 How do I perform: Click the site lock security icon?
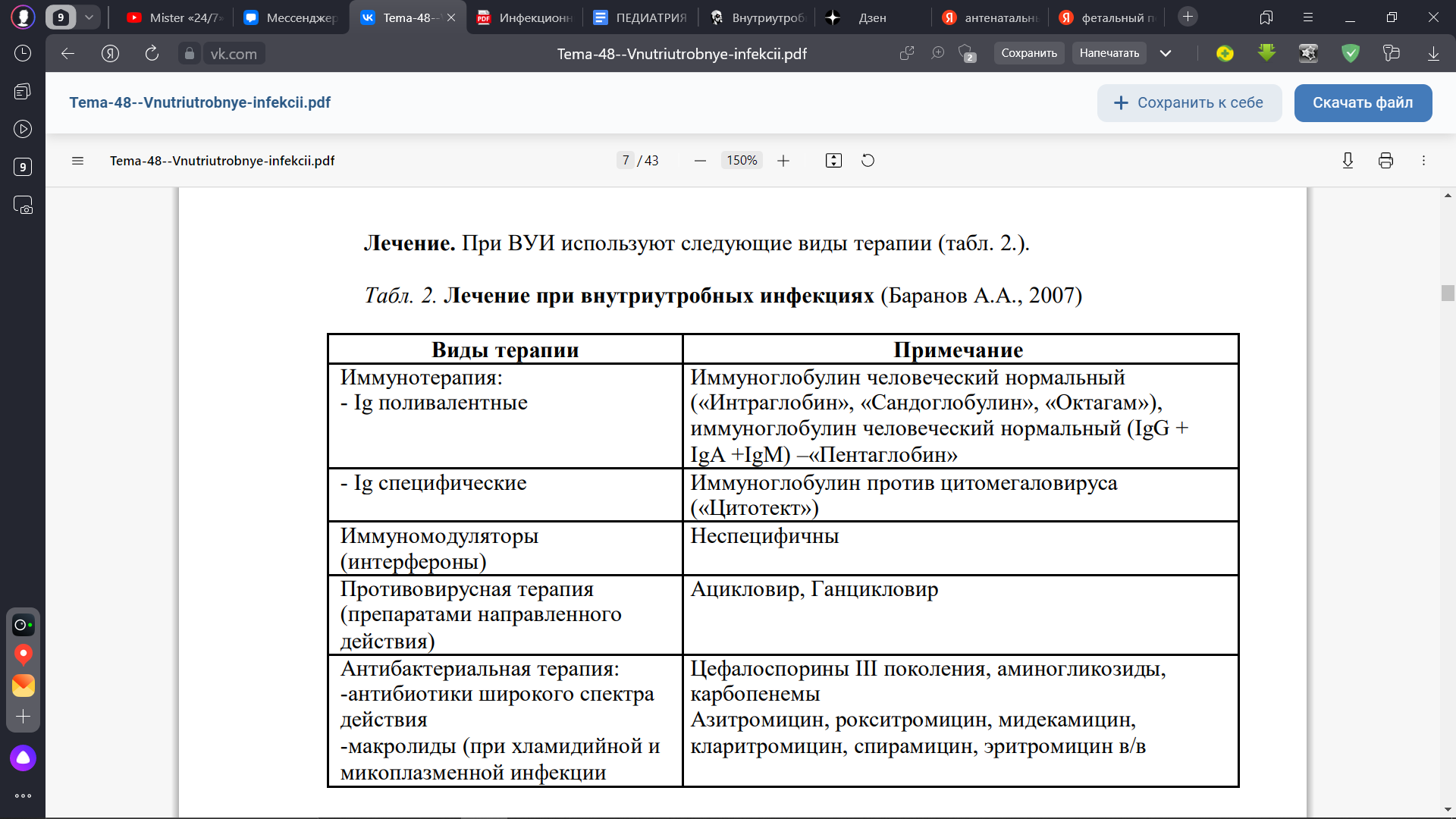190,53
